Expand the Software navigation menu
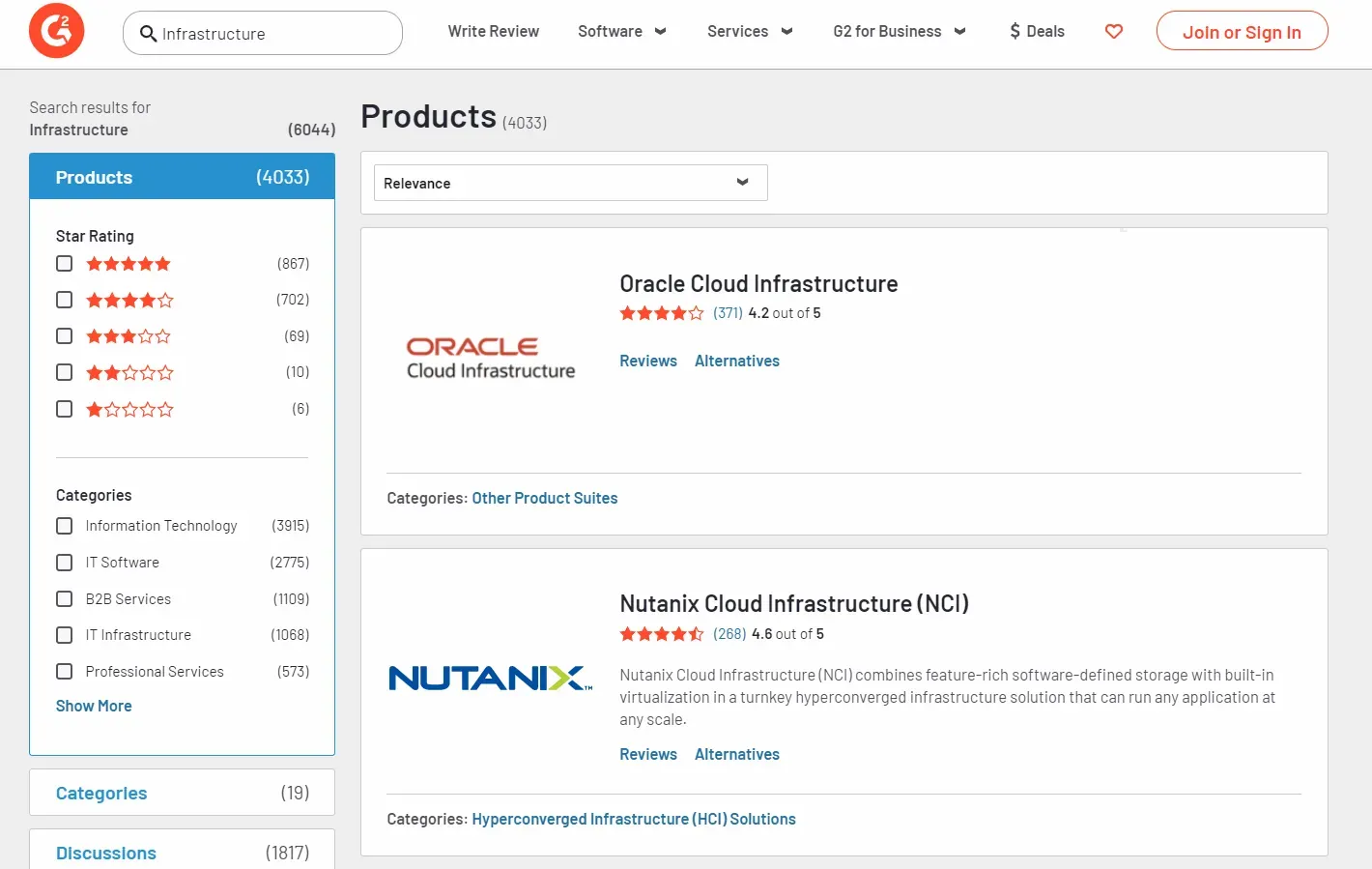The image size is (1372, 869). (x=621, y=31)
